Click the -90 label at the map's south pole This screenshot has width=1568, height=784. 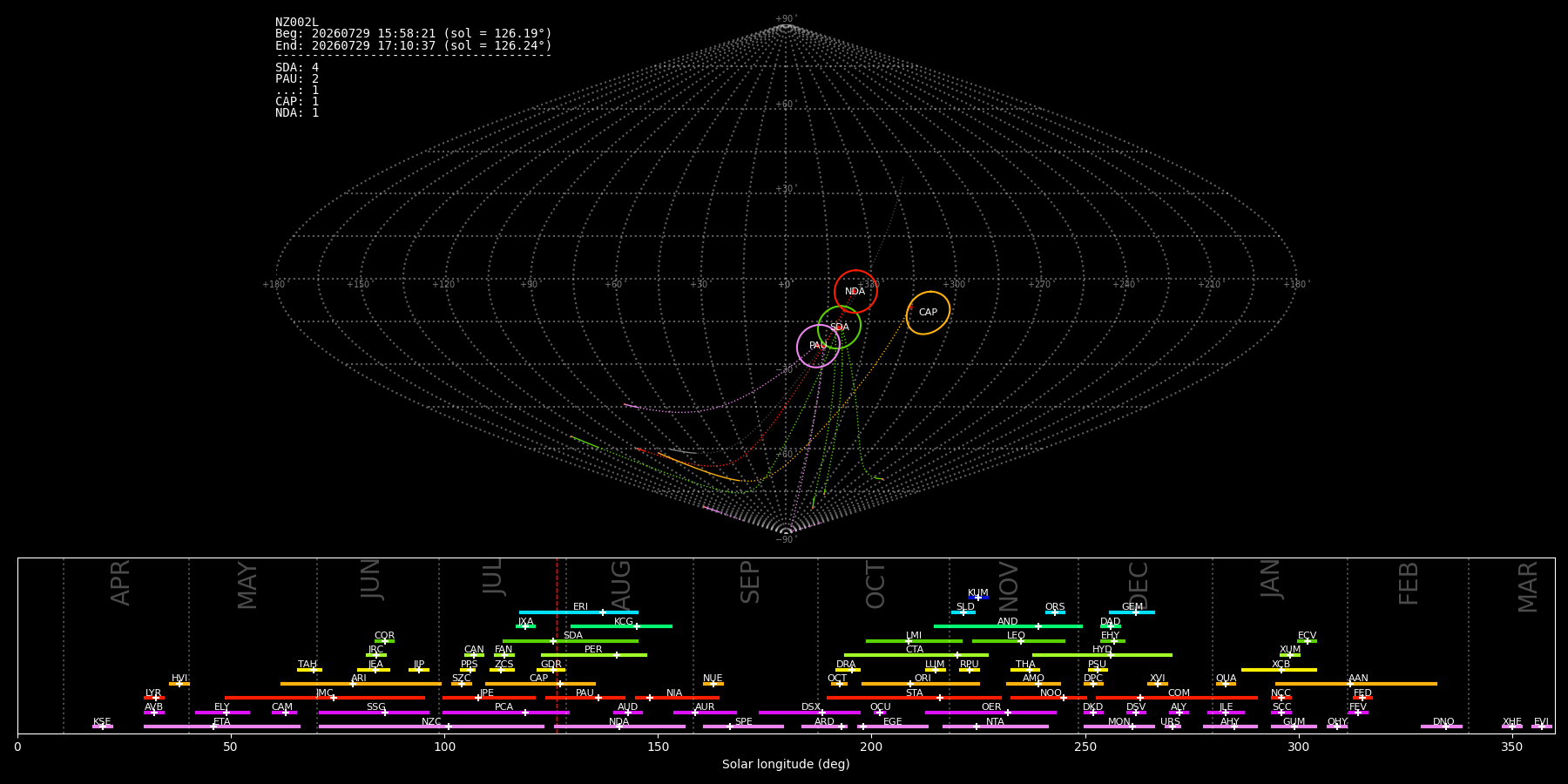click(x=785, y=540)
